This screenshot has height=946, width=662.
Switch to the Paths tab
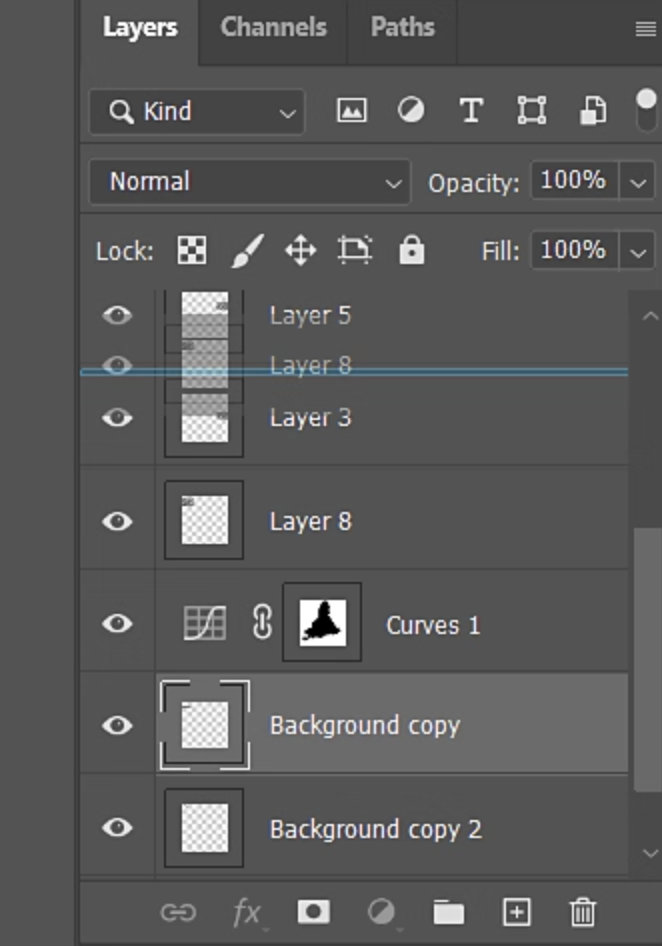point(402,28)
